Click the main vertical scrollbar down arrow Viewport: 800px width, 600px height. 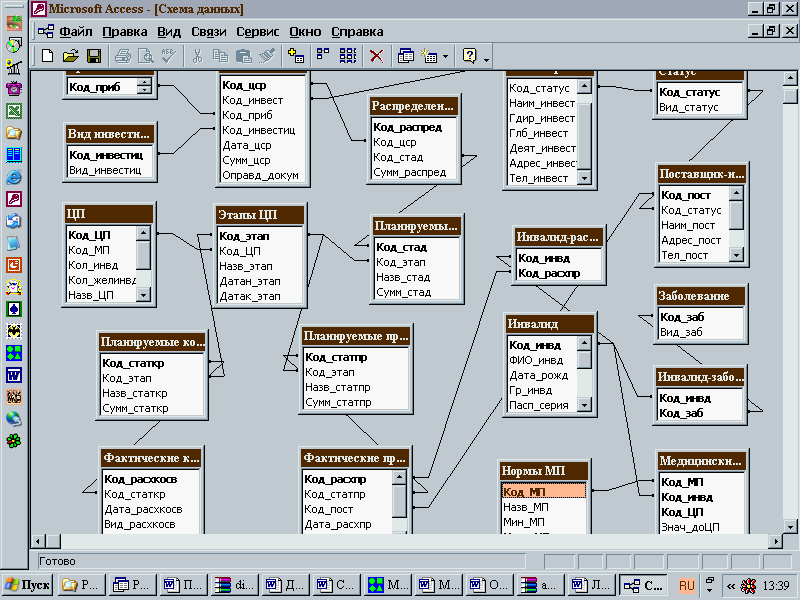pos(790,525)
